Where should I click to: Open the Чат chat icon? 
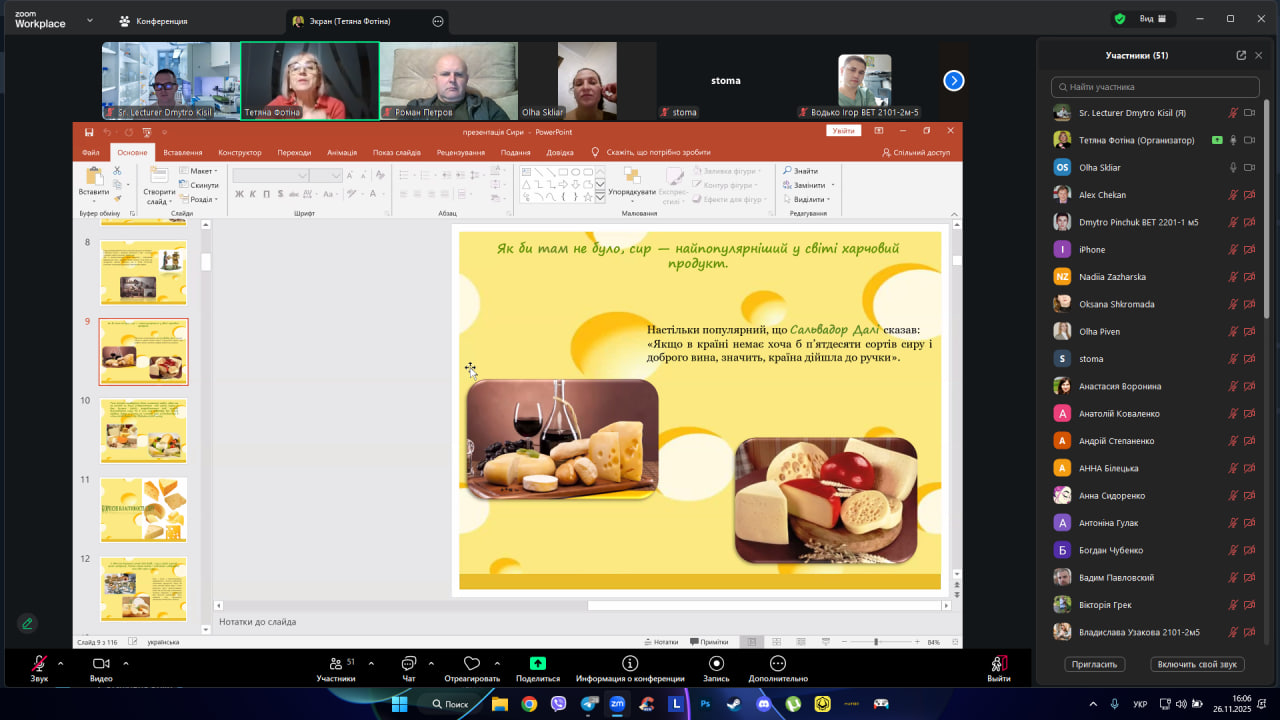pos(408,664)
